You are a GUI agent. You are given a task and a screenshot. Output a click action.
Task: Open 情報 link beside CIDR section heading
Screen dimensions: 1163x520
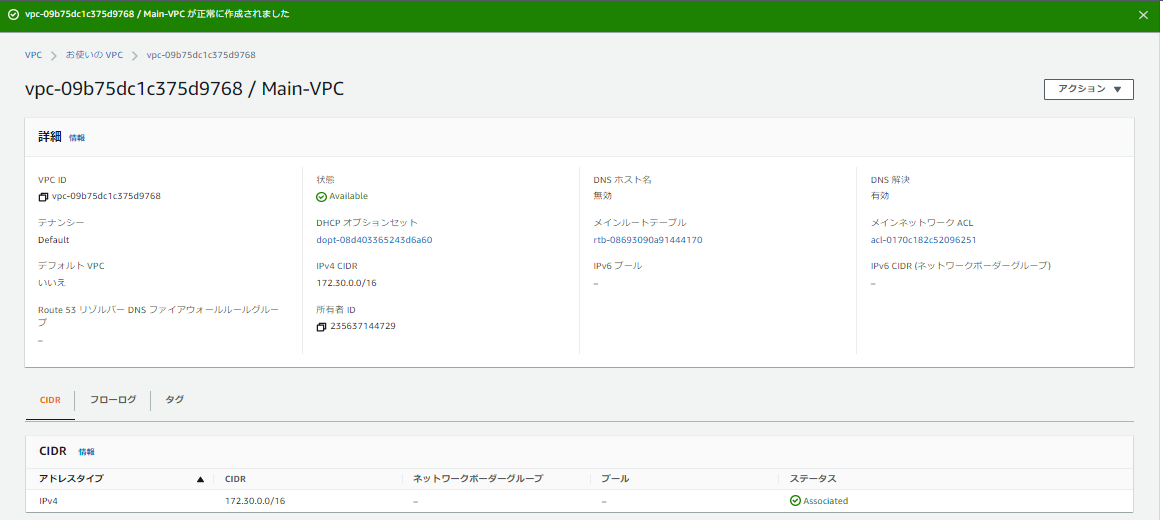[x=87, y=452]
